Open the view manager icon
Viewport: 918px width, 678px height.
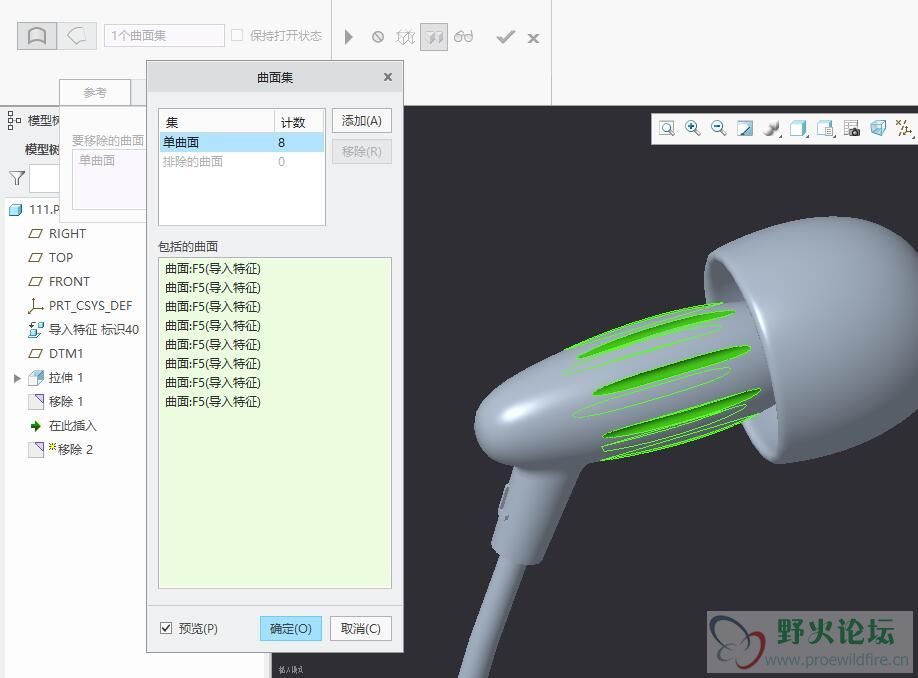pyautogui.click(x=825, y=128)
